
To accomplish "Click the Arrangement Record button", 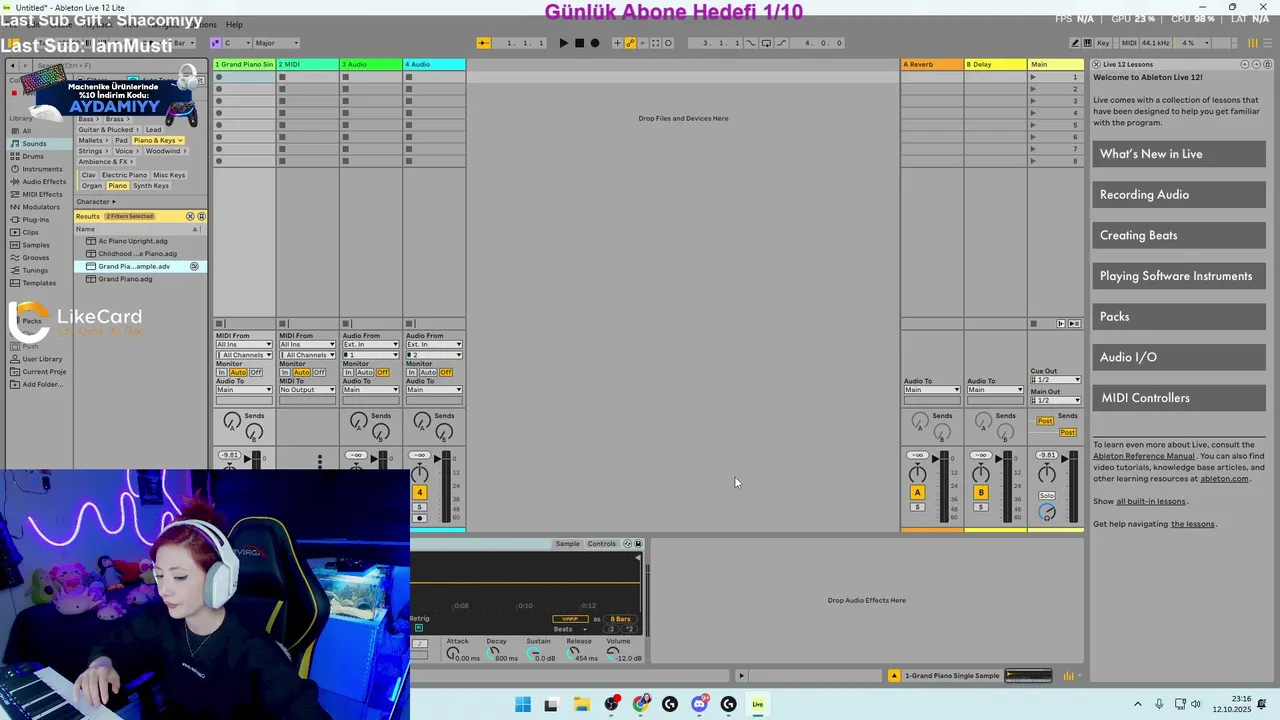I will tap(595, 43).
